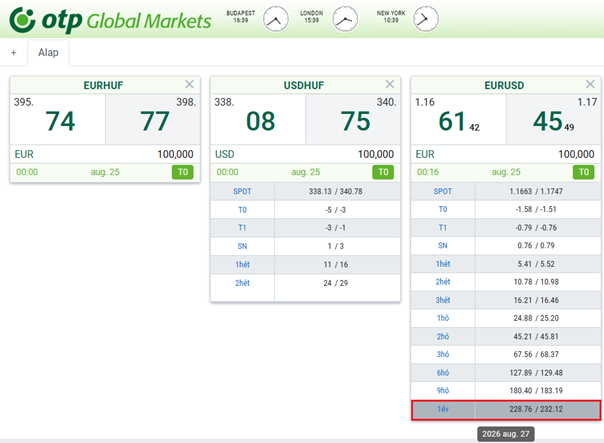The width and height of the screenshot is (604, 443).
Task: Select T1 row in USDHUF table
Action: coord(305,228)
